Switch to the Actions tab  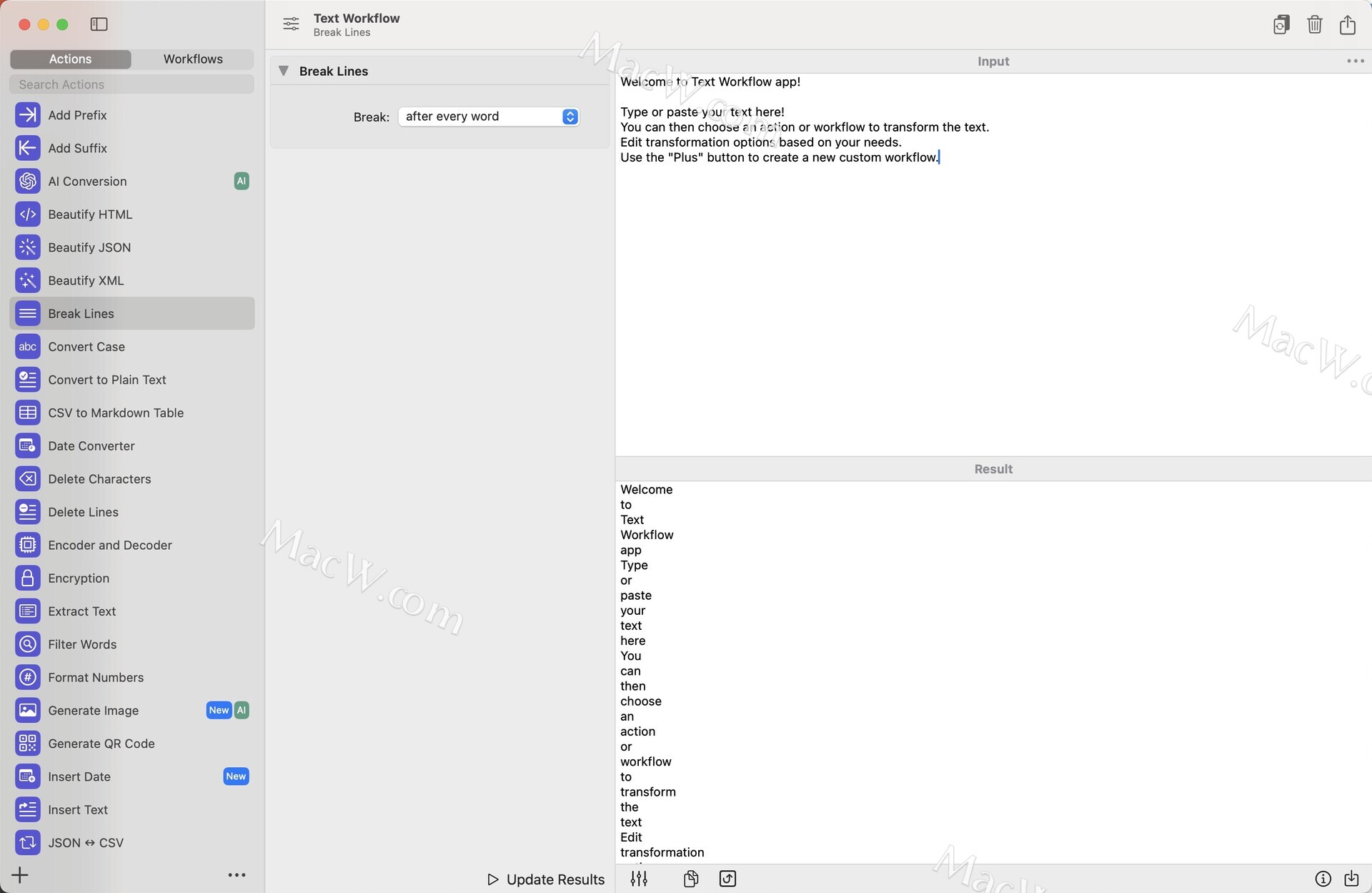70,59
